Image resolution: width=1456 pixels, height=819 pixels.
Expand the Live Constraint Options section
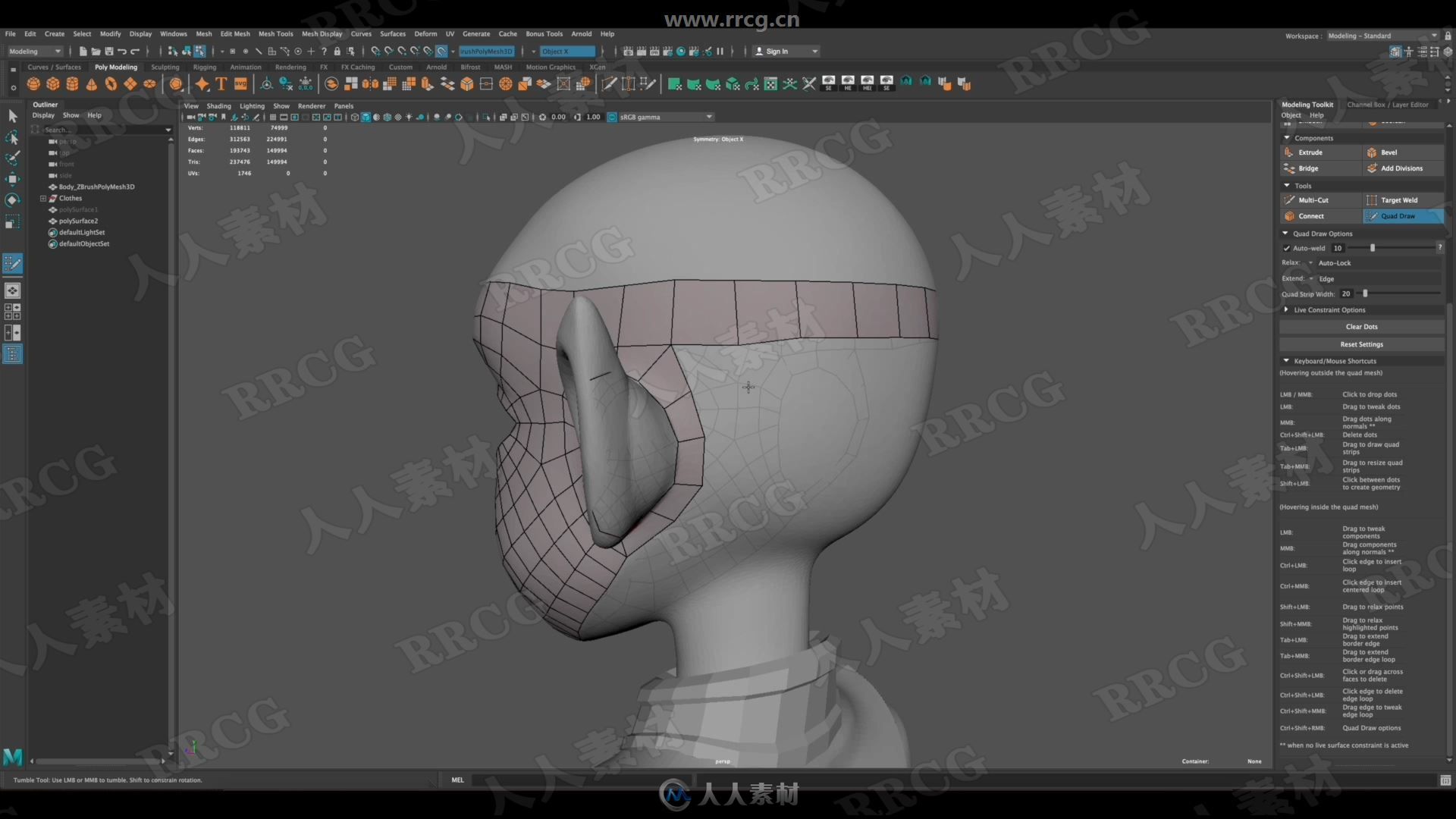(x=1287, y=309)
